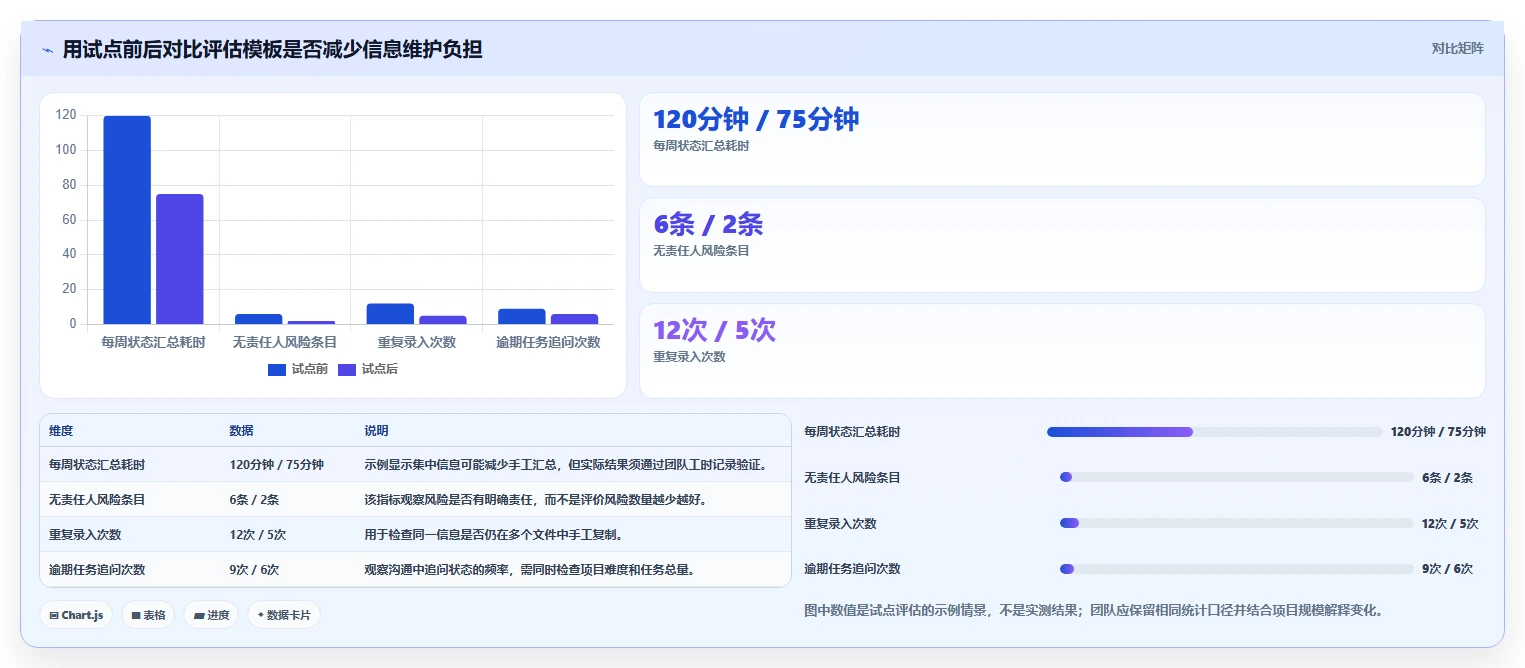
Task: Click the 9次 / 6次 value after the progress bar
Action: tap(1447, 569)
